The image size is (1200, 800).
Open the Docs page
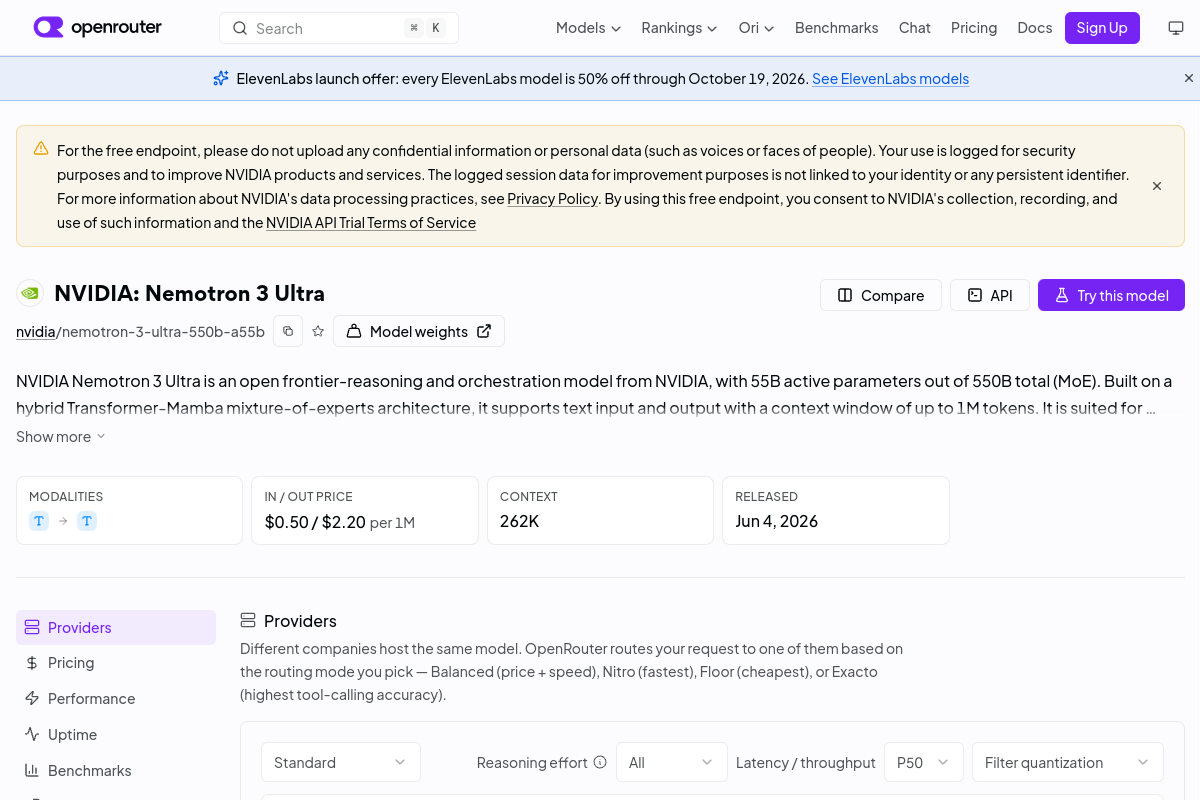pyautogui.click(x=1035, y=28)
